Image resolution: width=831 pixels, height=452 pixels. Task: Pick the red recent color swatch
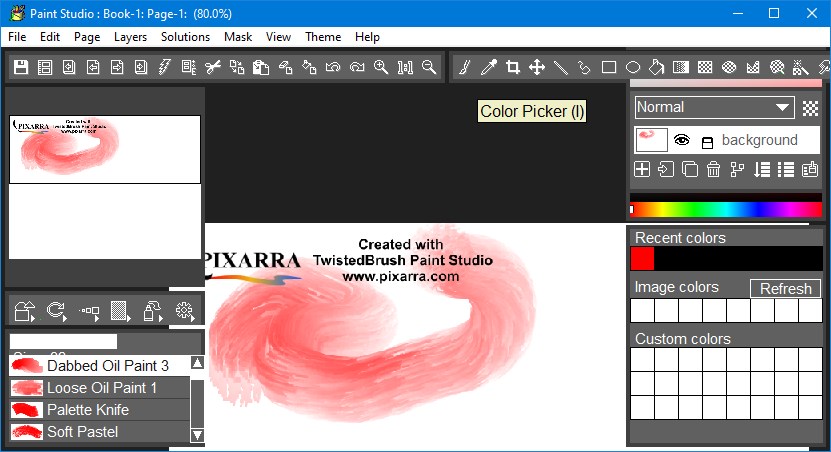tap(642, 259)
